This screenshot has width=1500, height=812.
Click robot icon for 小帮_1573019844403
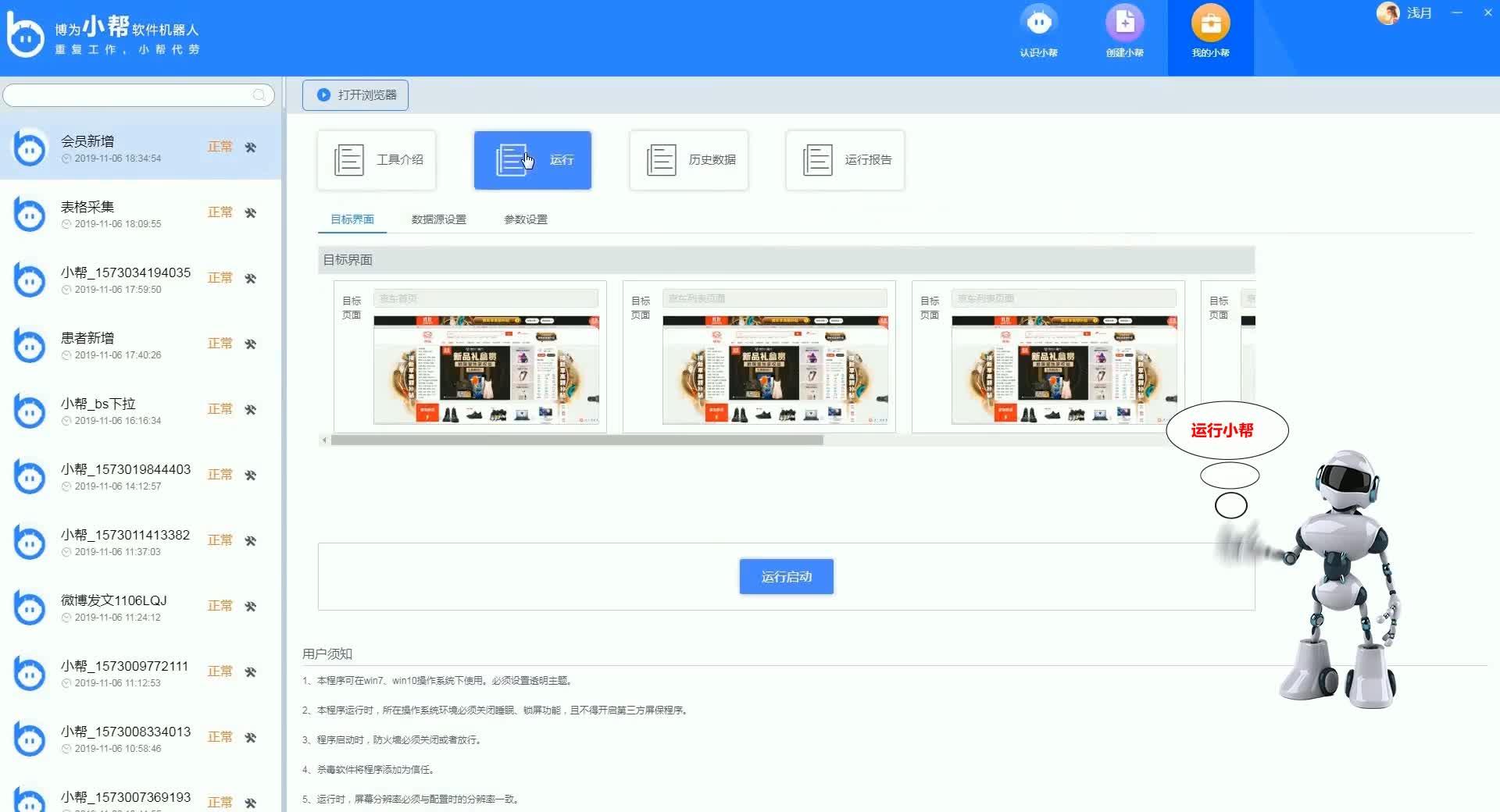pyautogui.click(x=30, y=475)
